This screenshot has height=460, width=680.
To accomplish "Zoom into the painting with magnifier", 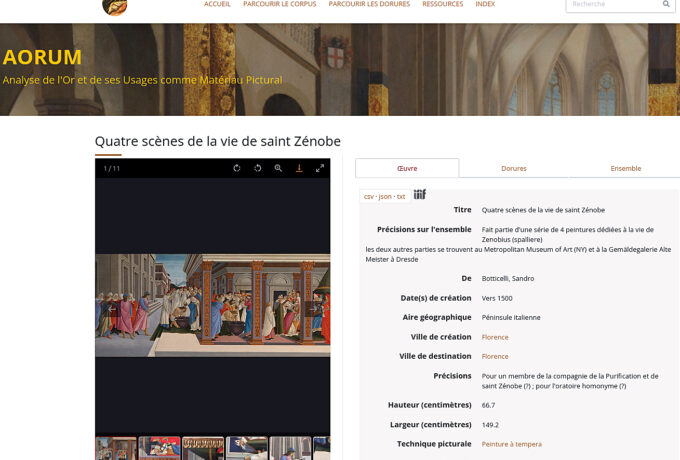I will coord(278,168).
